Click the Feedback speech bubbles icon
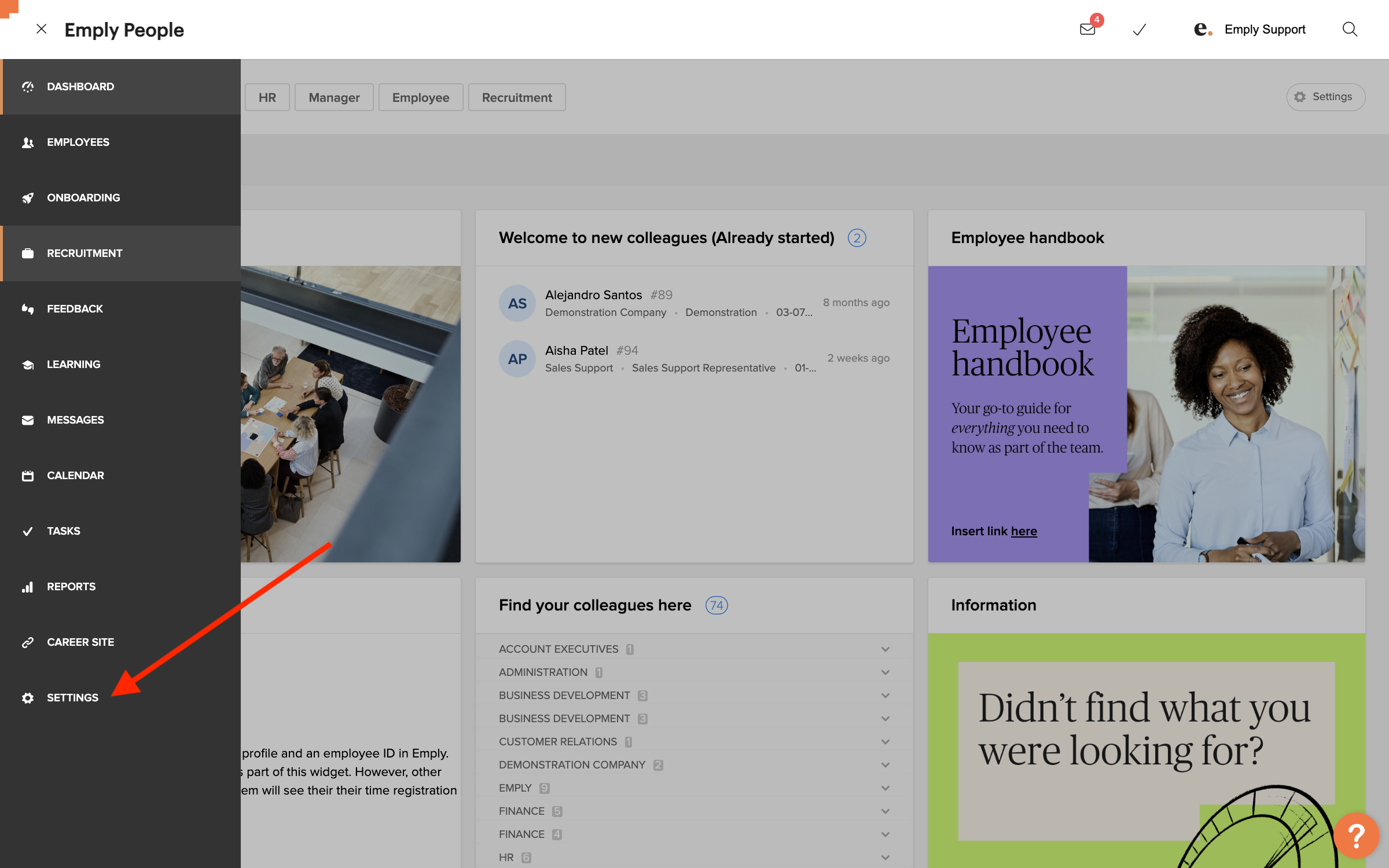 click(x=28, y=309)
